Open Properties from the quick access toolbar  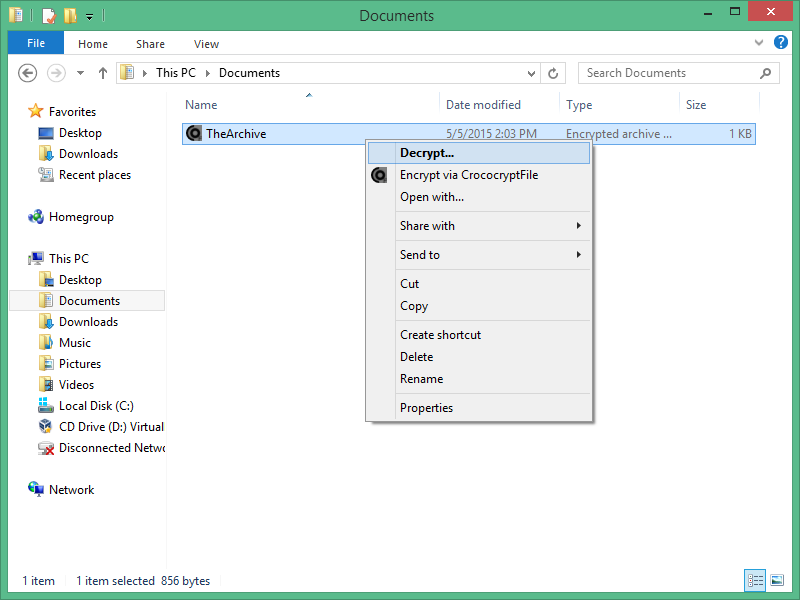[x=46, y=15]
